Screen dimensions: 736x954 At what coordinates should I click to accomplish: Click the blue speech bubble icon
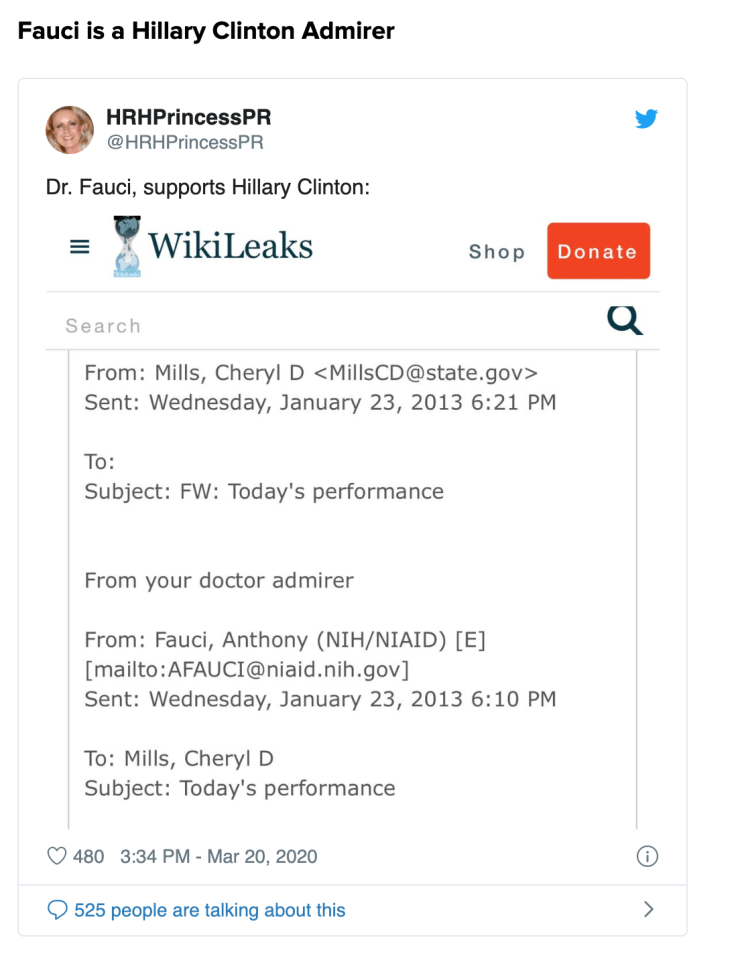click(58, 910)
